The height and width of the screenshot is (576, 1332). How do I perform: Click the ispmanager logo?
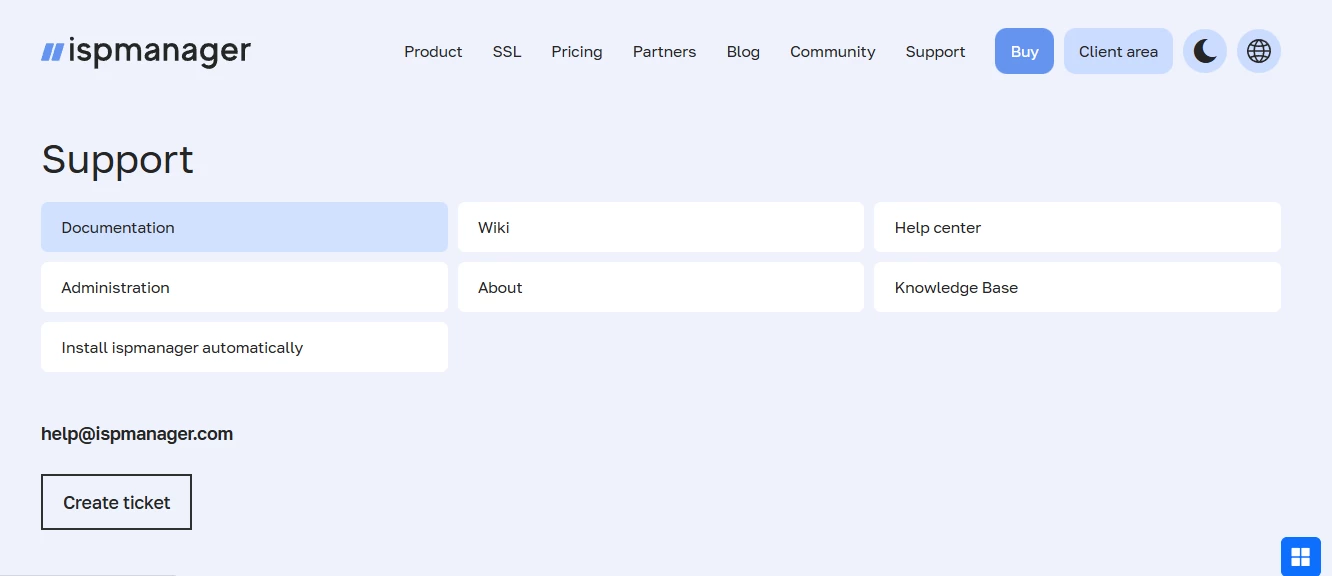click(x=146, y=50)
